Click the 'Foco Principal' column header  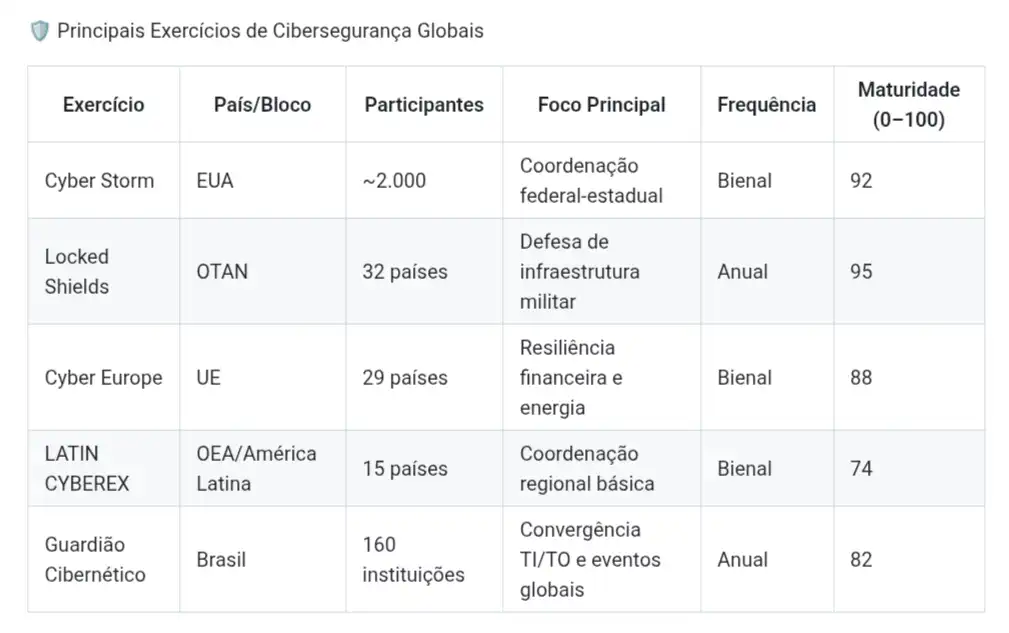point(601,105)
